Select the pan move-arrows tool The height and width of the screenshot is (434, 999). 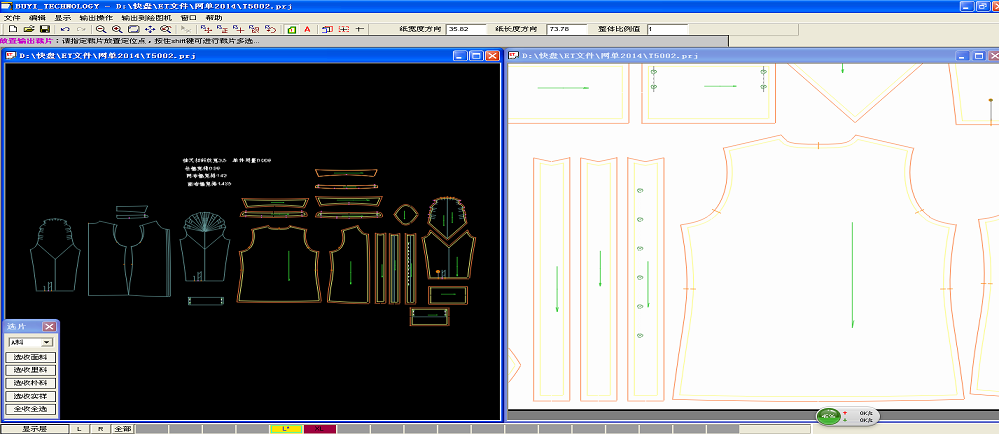[x=150, y=29]
